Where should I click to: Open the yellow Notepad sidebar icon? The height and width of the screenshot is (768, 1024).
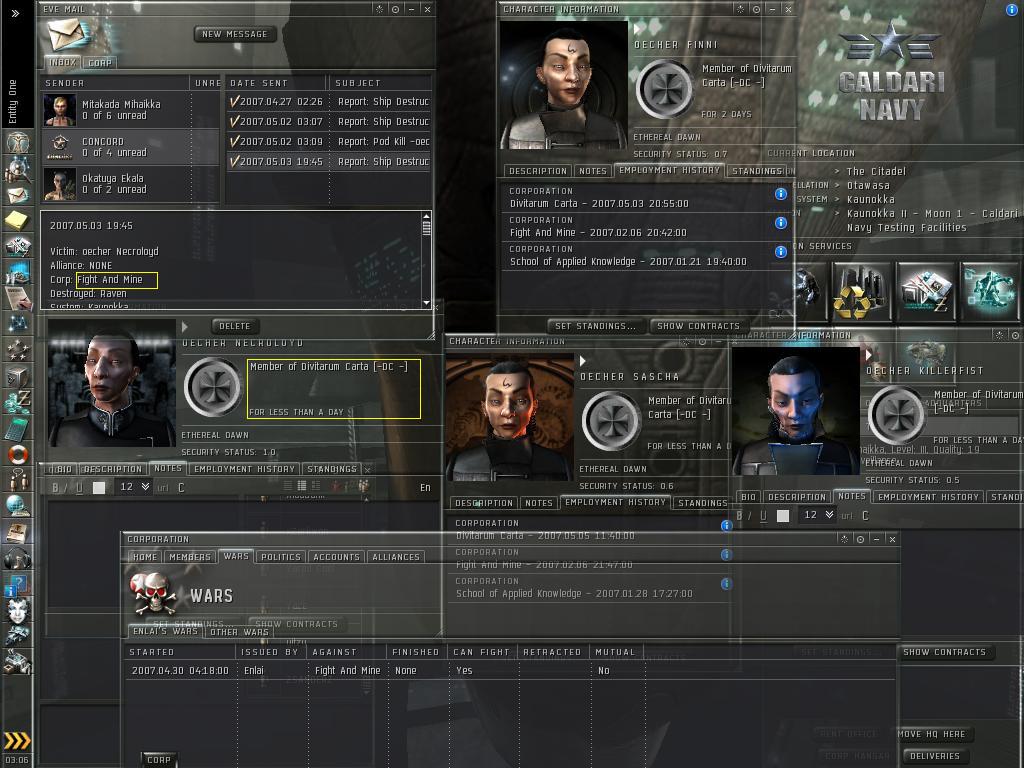pyautogui.click(x=17, y=220)
